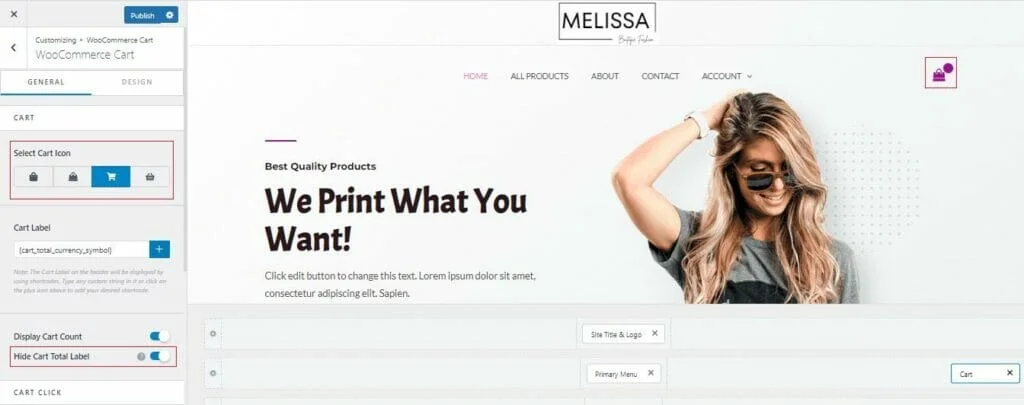Open the ALL PRODUCTS menu item
1024x405 pixels.
tap(539, 76)
